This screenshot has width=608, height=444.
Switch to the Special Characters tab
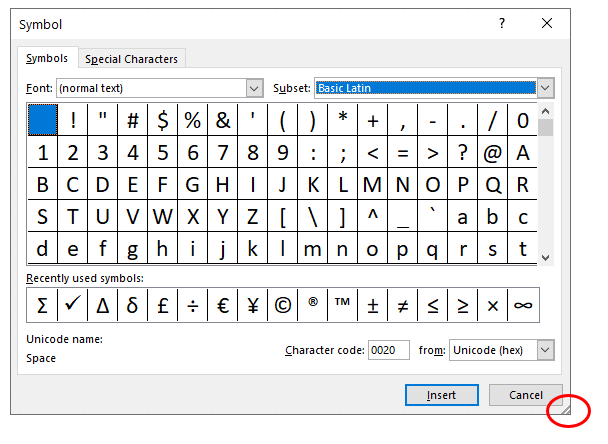pyautogui.click(x=131, y=59)
